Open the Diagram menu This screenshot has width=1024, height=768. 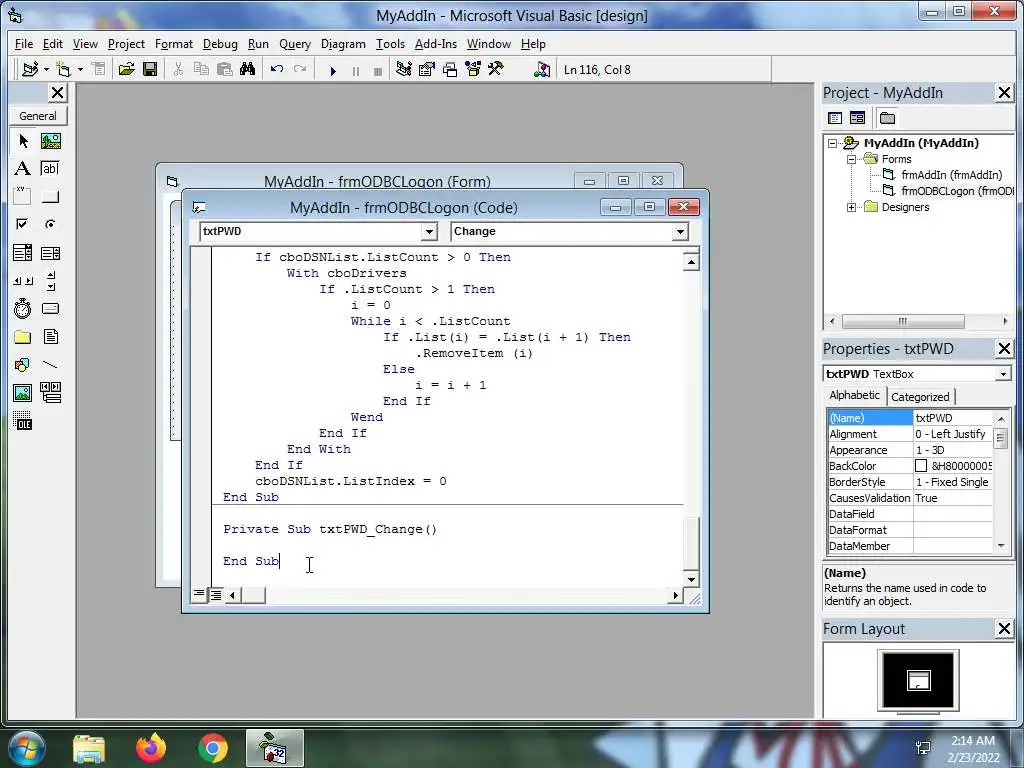pos(343,44)
